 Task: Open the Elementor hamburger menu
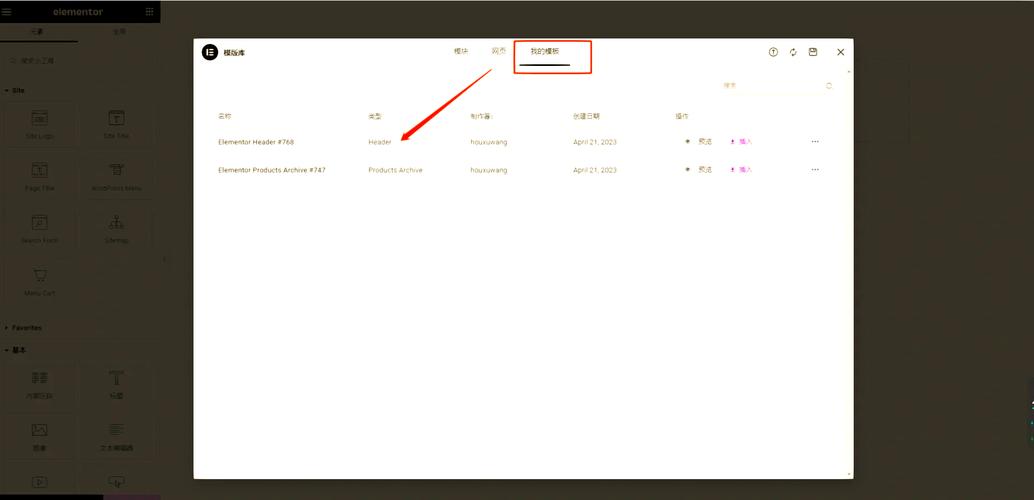pyautogui.click(x=7, y=12)
